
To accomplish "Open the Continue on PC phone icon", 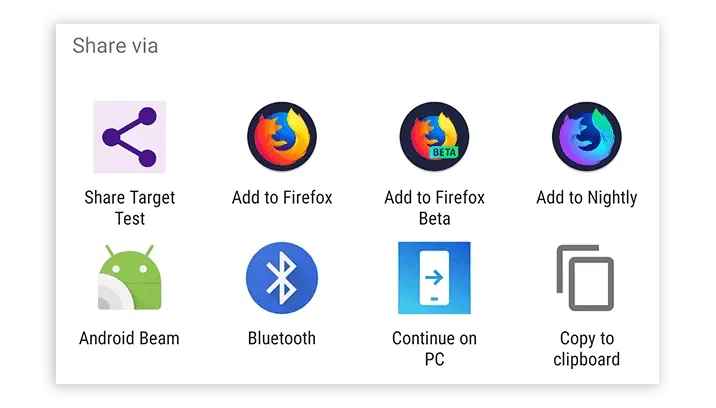I will point(434,278).
